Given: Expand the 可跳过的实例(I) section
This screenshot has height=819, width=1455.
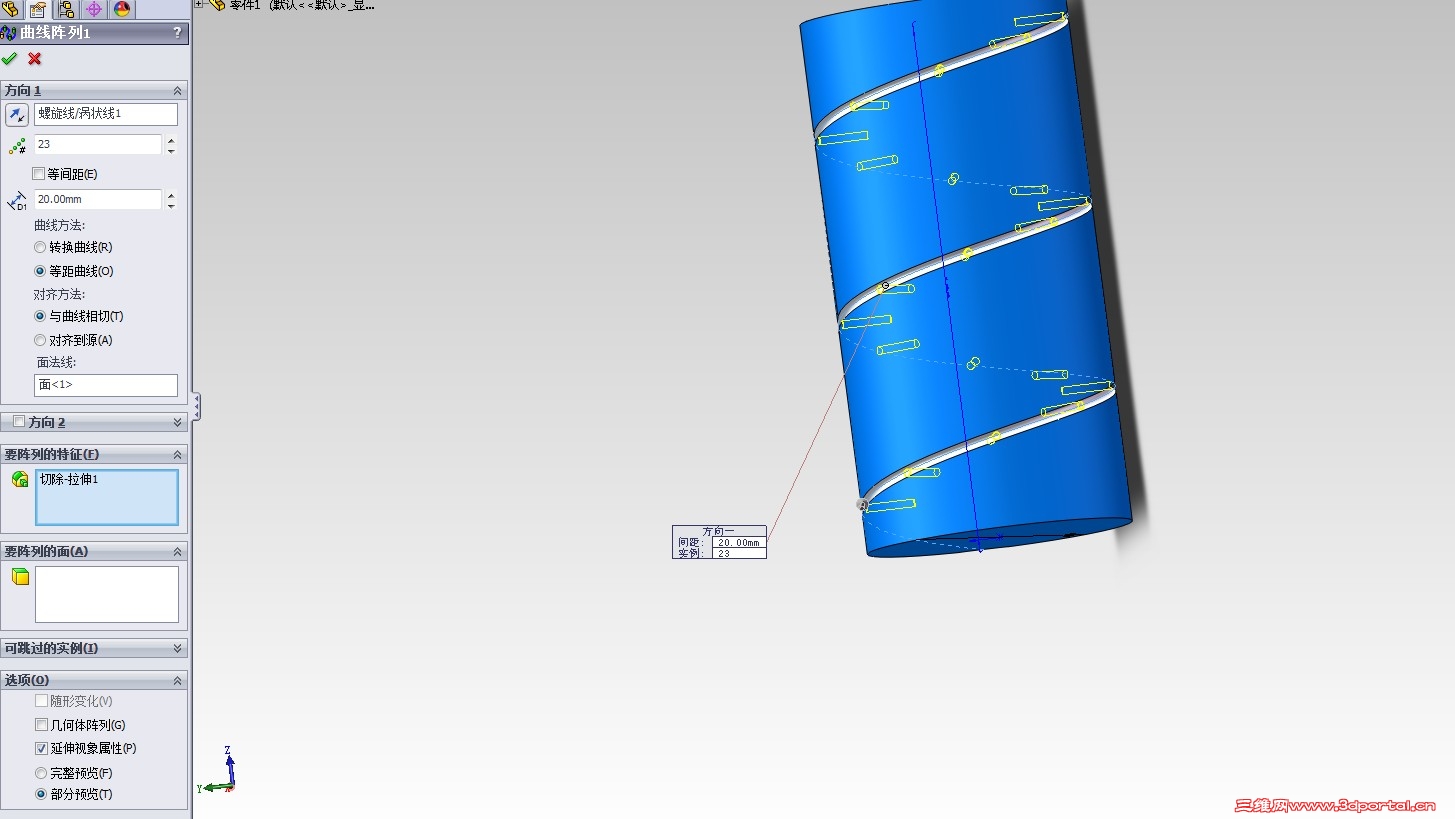Looking at the screenshot, I should tap(178, 648).
